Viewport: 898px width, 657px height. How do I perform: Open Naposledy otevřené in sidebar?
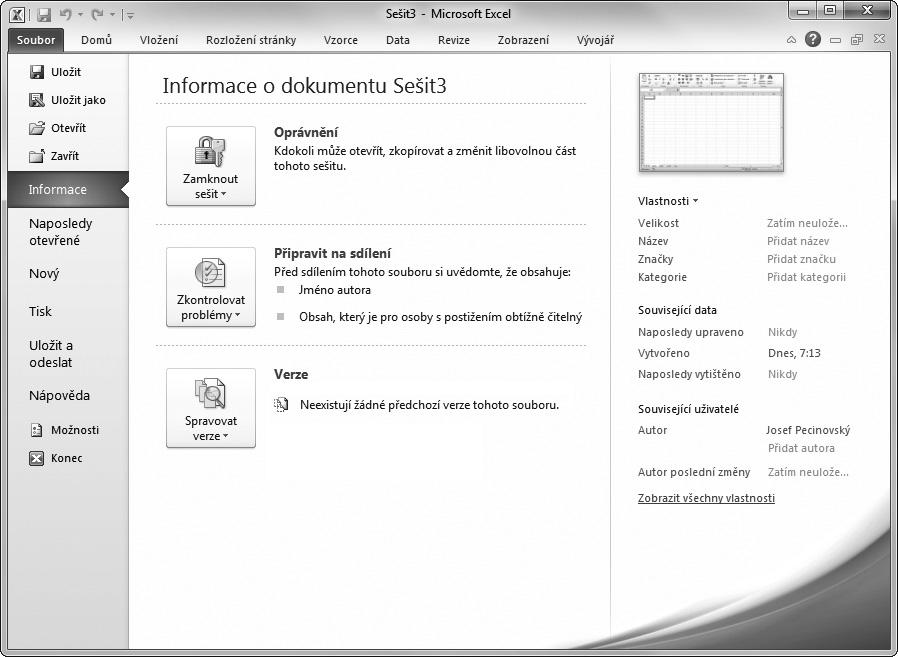click(x=68, y=232)
